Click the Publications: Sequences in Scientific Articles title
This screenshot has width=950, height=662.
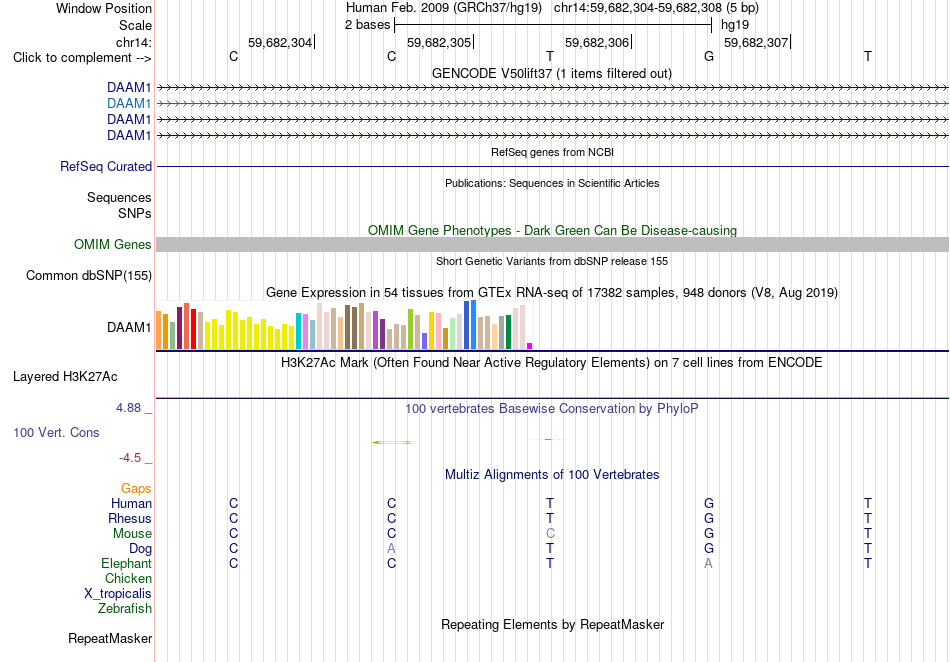click(552, 183)
